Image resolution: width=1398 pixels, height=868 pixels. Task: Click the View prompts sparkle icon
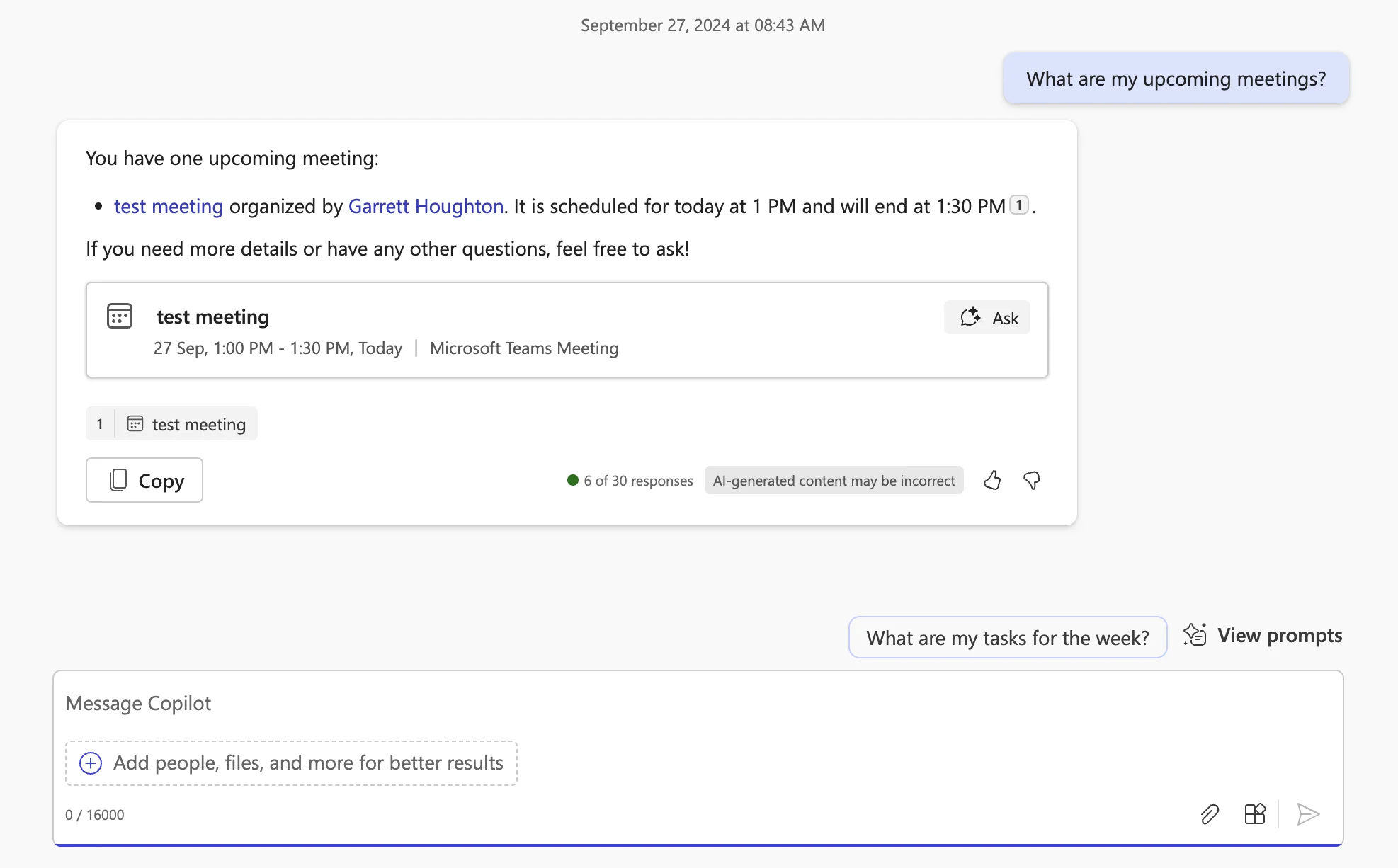[x=1195, y=635]
